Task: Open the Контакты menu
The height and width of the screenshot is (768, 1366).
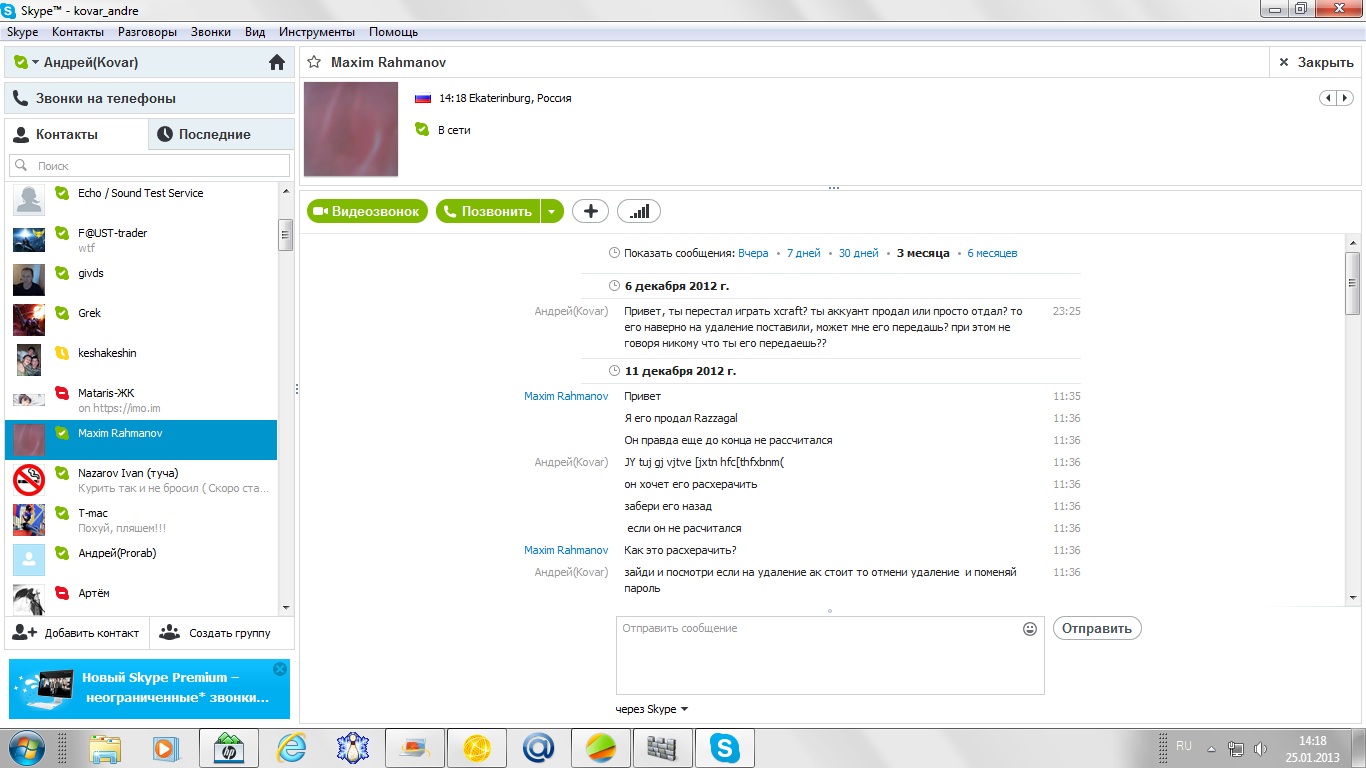Action: (x=78, y=32)
